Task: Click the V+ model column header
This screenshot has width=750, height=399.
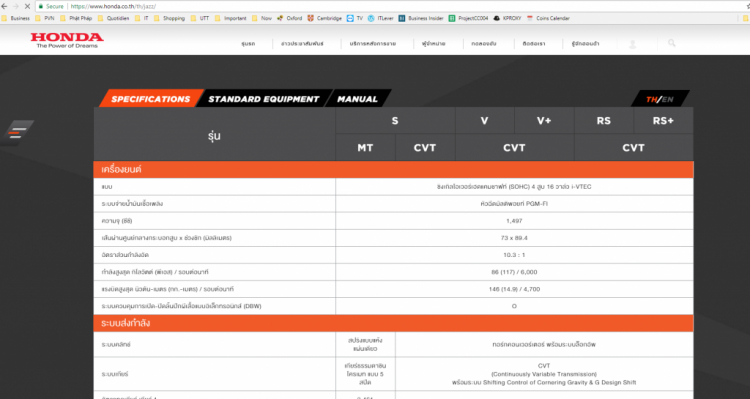Action: click(544, 121)
